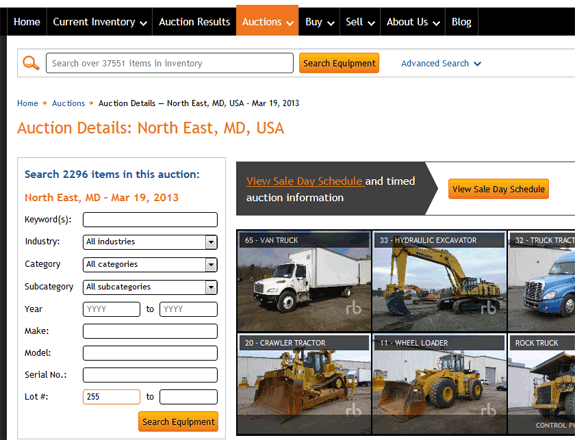575x440 pixels.
Task: Click the Lot # from field with 255
Action: tap(111, 397)
